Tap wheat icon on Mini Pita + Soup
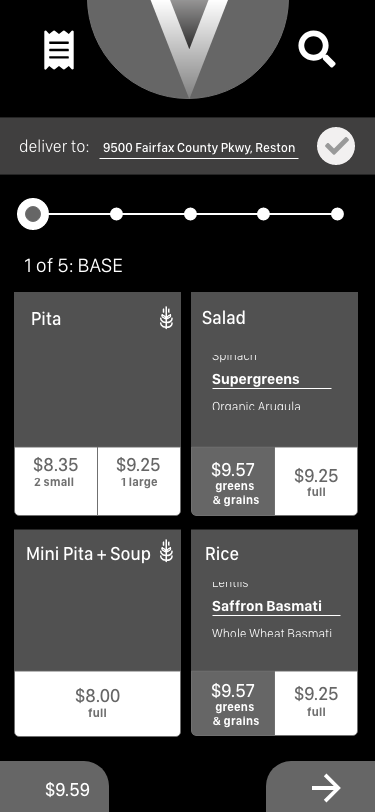The height and width of the screenshot is (812, 375). point(166,550)
